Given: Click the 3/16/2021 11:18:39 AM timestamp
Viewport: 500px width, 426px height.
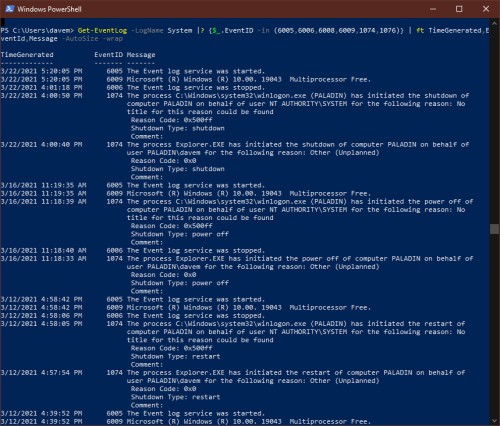Looking at the screenshot, I should click(43, 202).
